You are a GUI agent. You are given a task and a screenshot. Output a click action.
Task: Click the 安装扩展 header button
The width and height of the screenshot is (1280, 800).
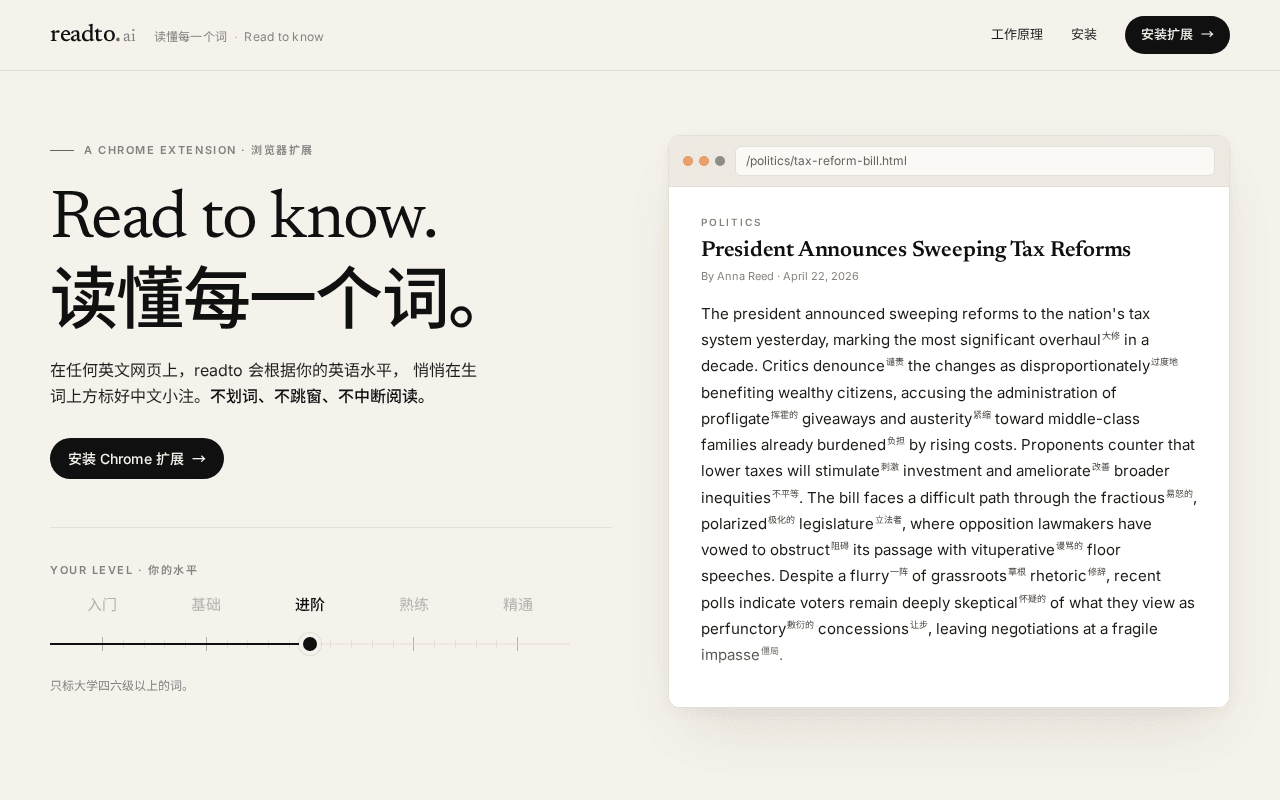[1177, 35]
